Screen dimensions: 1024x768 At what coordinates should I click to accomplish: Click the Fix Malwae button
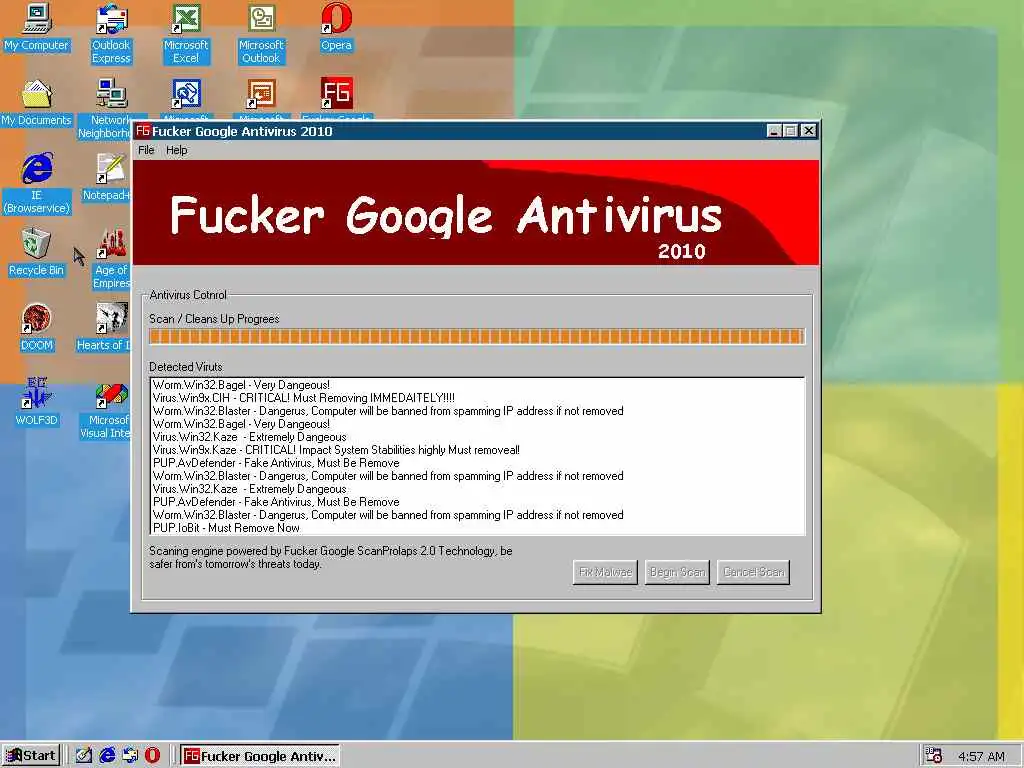(x=605, y=572)
